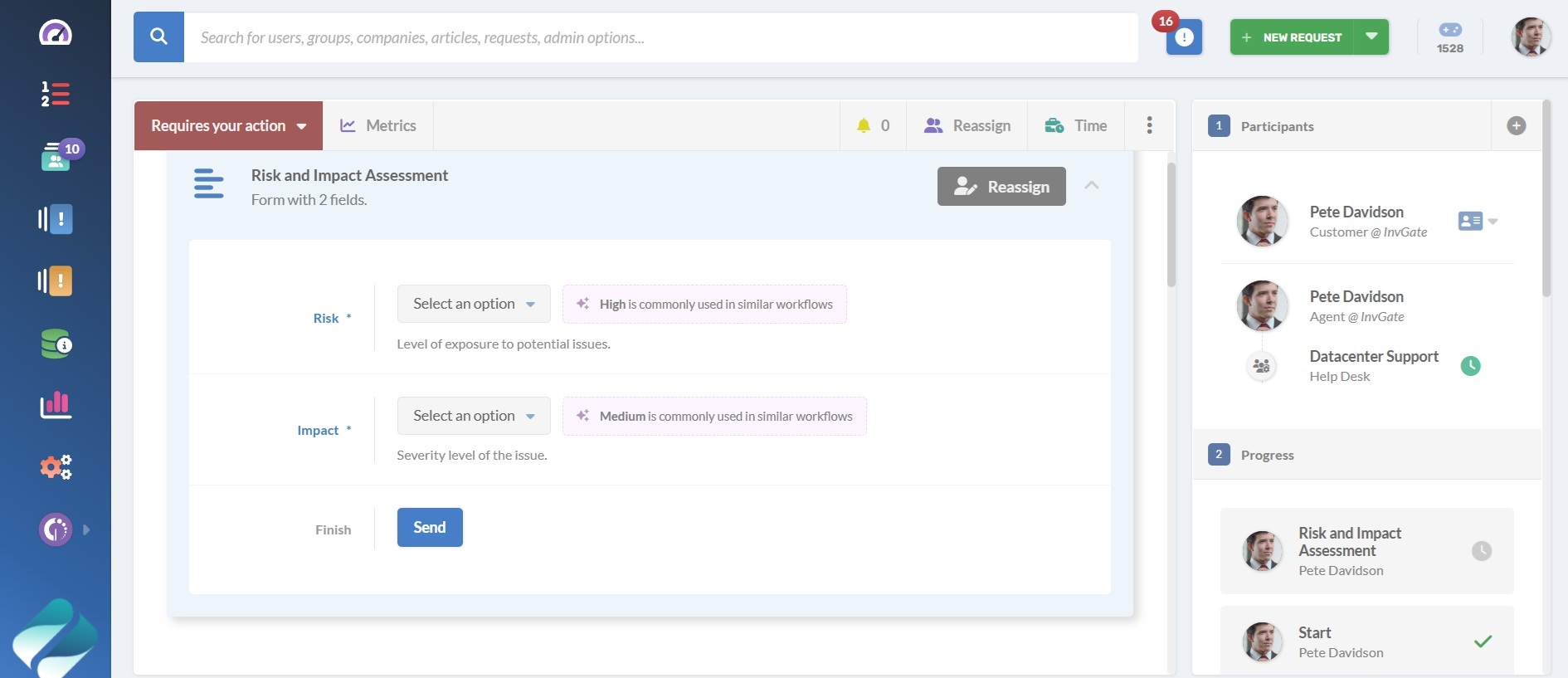
Task: Click the search input field
Action: [660, 37]
